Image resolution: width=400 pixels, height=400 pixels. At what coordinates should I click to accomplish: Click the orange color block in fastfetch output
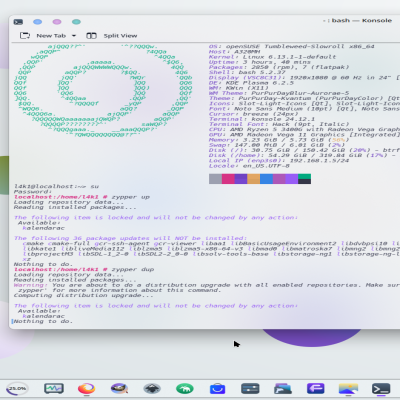(253, 179)
